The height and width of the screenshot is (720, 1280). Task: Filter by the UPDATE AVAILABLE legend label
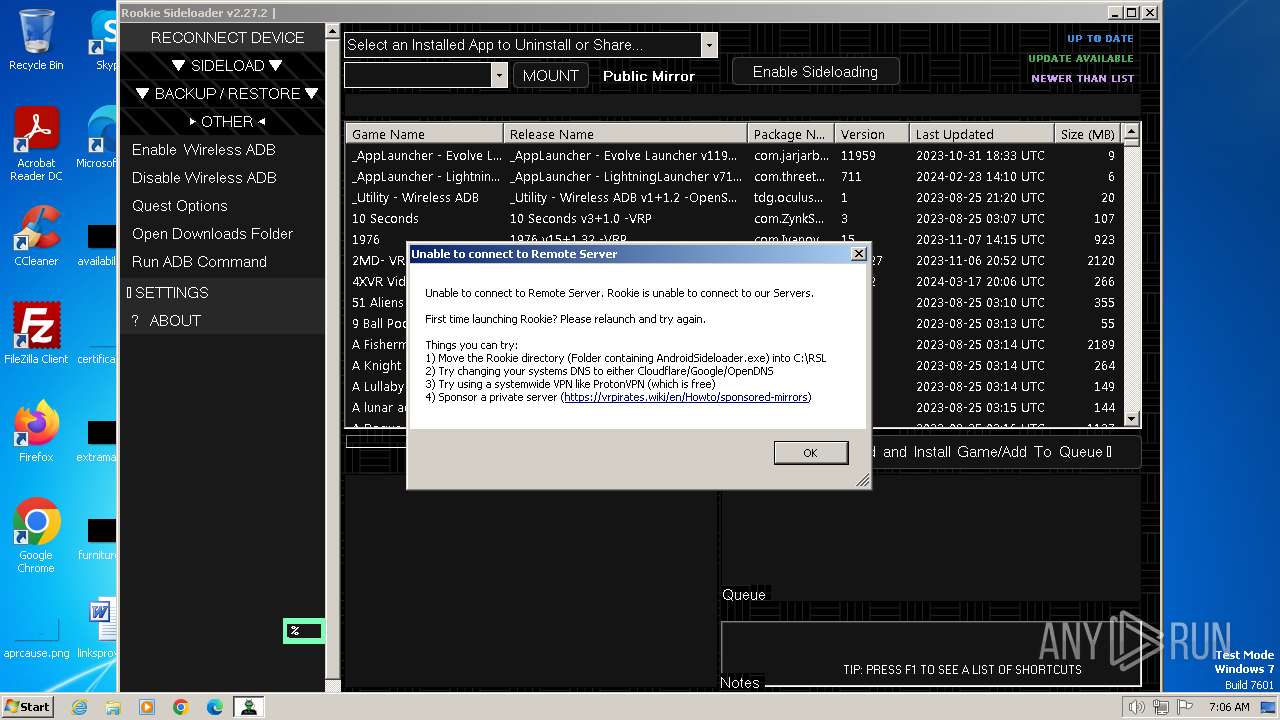pos(1081,59)
